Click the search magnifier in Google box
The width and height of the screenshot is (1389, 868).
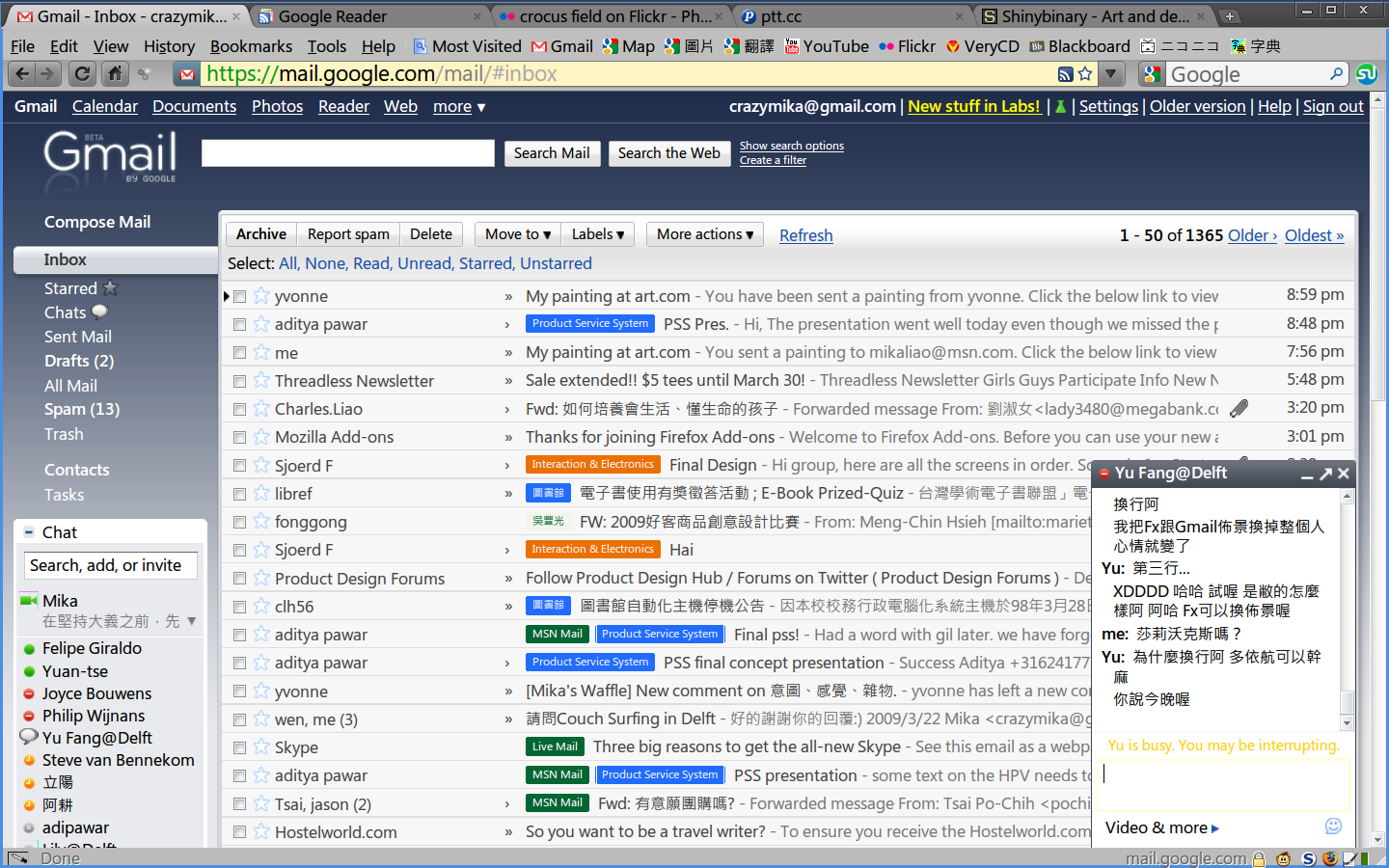(x=1336, y=74)
